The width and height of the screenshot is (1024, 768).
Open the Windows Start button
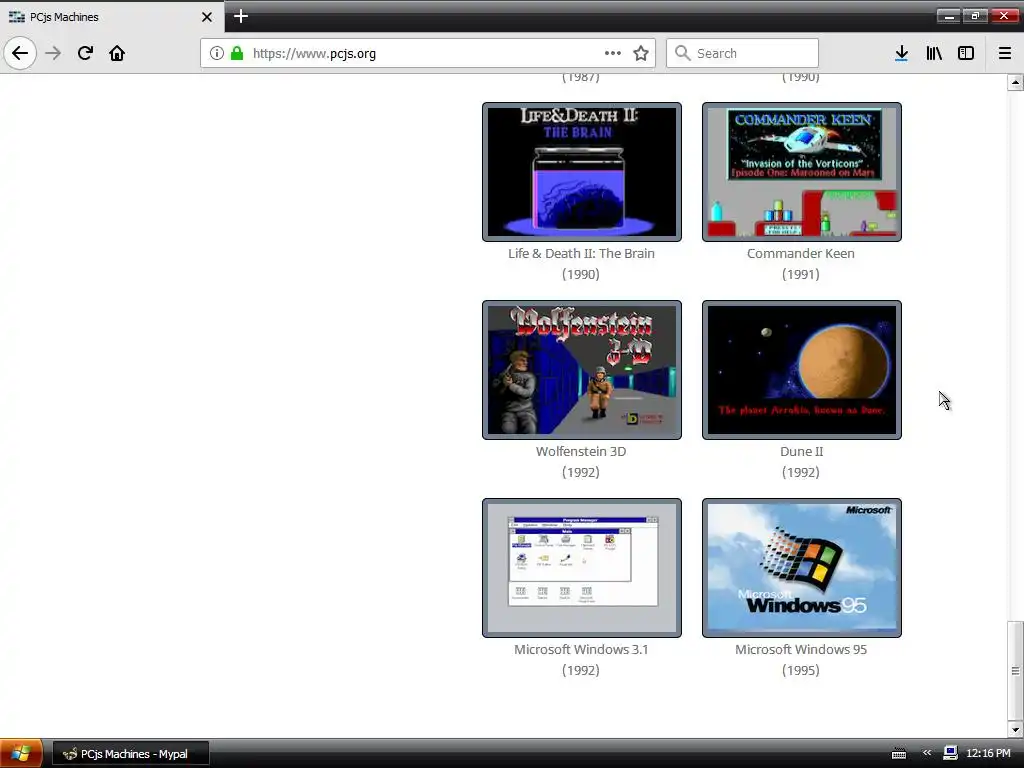(21, 754)
